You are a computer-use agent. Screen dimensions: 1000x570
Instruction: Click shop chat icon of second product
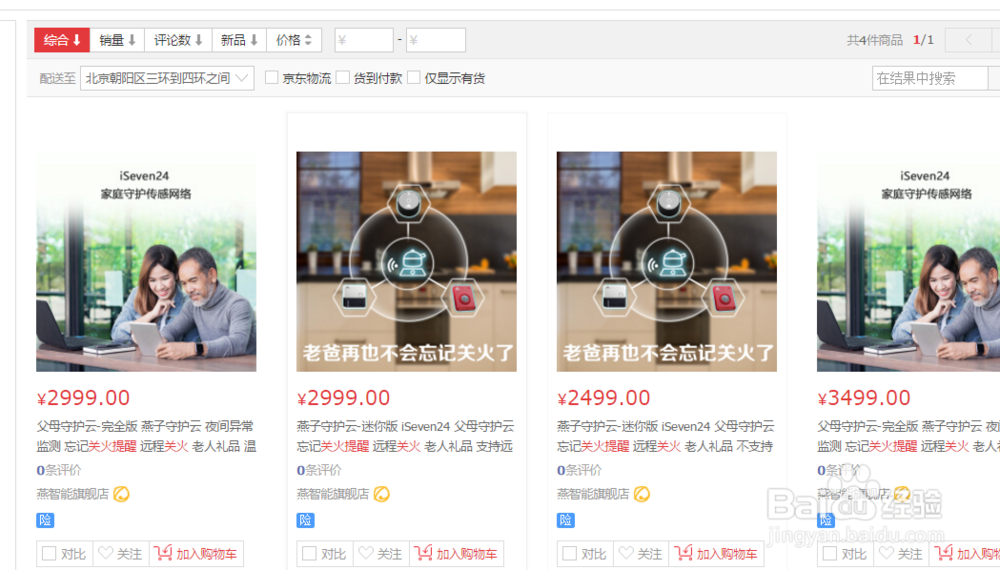pyautogui.click(x=381, y=494)
